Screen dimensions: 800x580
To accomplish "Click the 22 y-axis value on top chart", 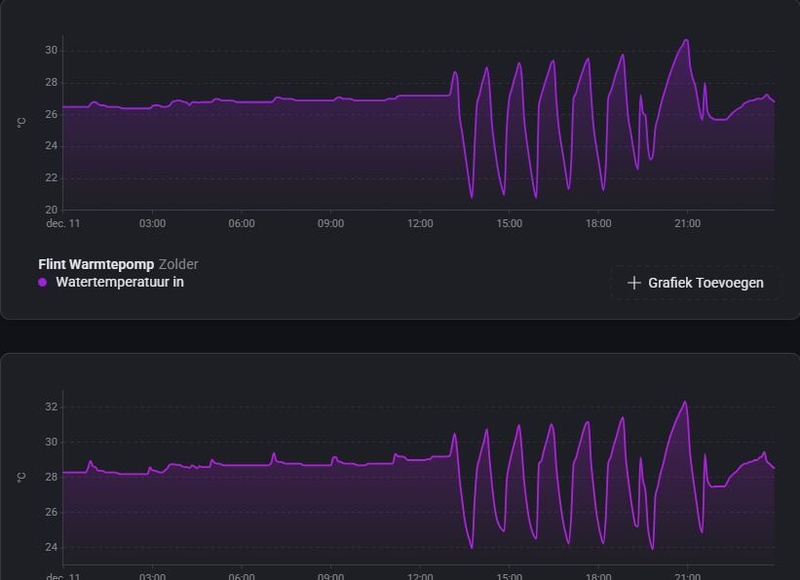I will pyautogui.click(x=51, y=178).
